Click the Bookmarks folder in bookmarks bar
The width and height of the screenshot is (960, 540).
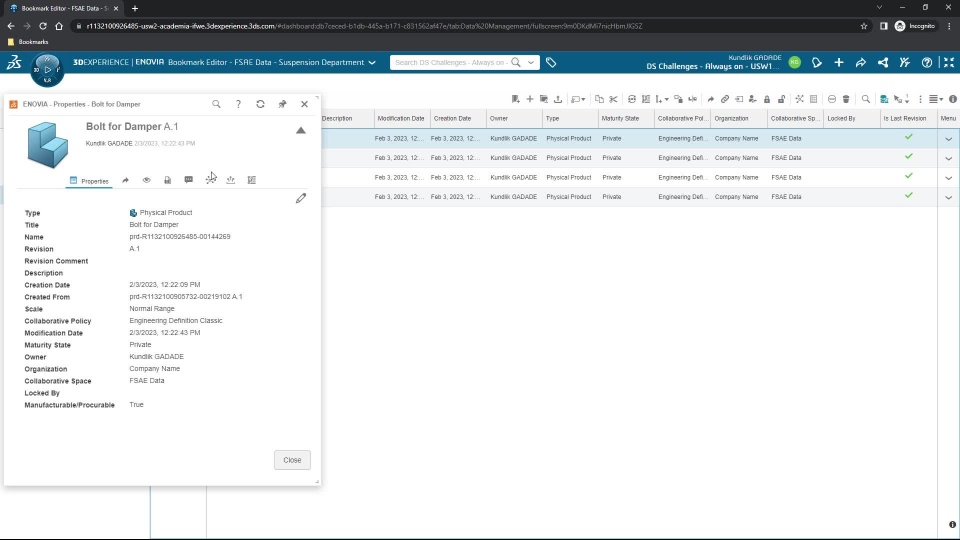[28, 42]
